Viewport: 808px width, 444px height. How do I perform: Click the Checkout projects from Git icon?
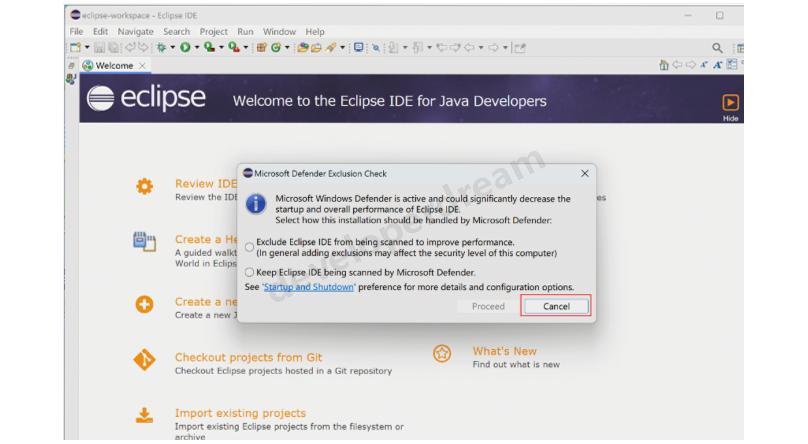(144, 361)
